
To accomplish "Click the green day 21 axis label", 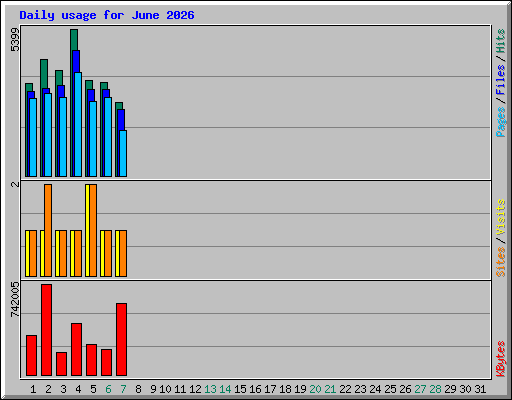I will [x=330, y=389].
